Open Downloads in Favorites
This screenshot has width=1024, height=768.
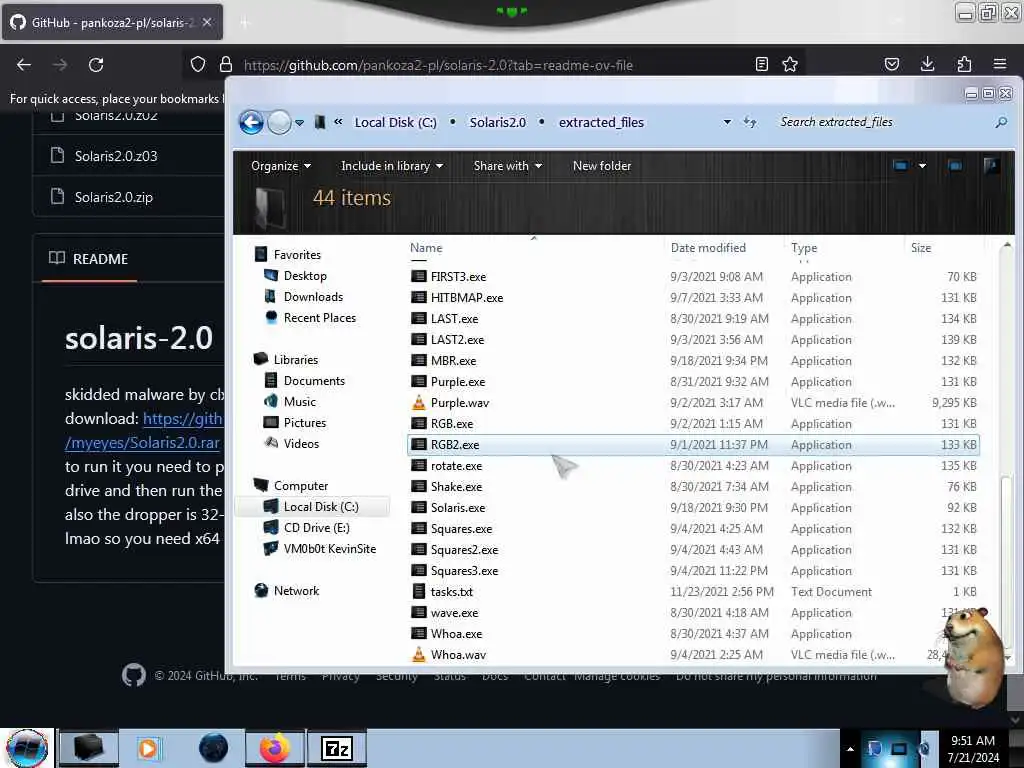(313, 296)
